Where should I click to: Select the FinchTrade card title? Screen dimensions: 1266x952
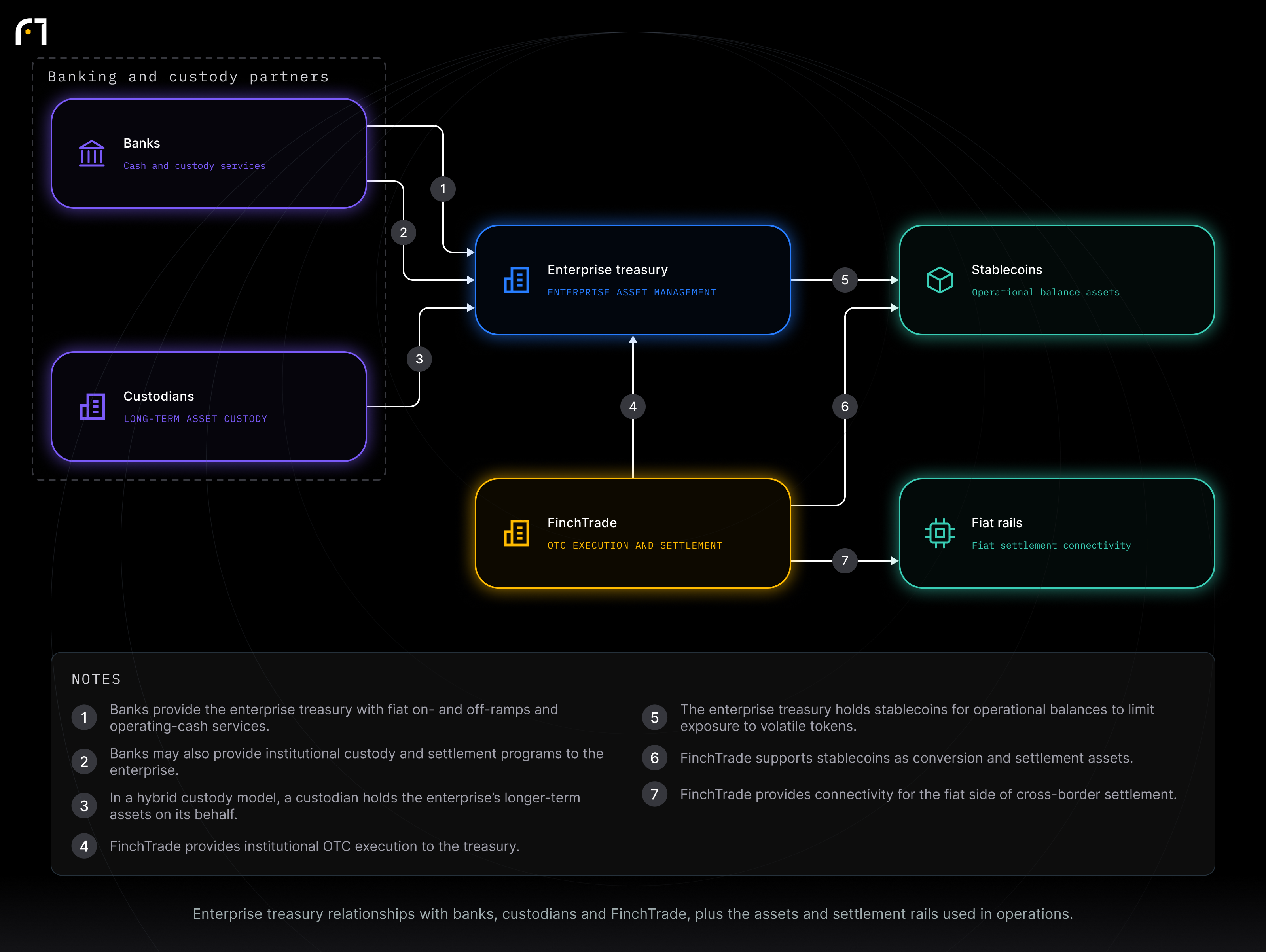pyautogui.click(x=582, y=523)
